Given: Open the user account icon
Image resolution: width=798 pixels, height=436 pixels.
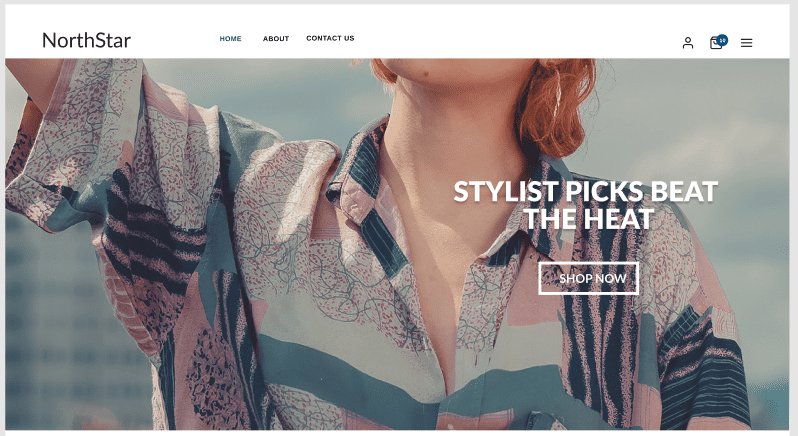Looking at the screenshot, I should (x=688, y=43).
